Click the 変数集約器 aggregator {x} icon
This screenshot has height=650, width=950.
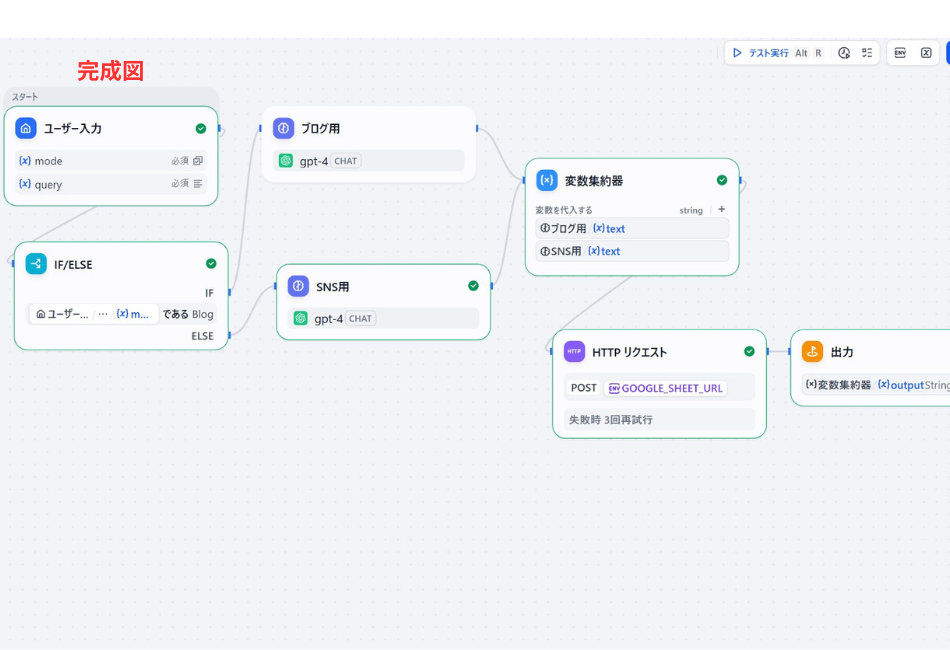pos(547,180)
